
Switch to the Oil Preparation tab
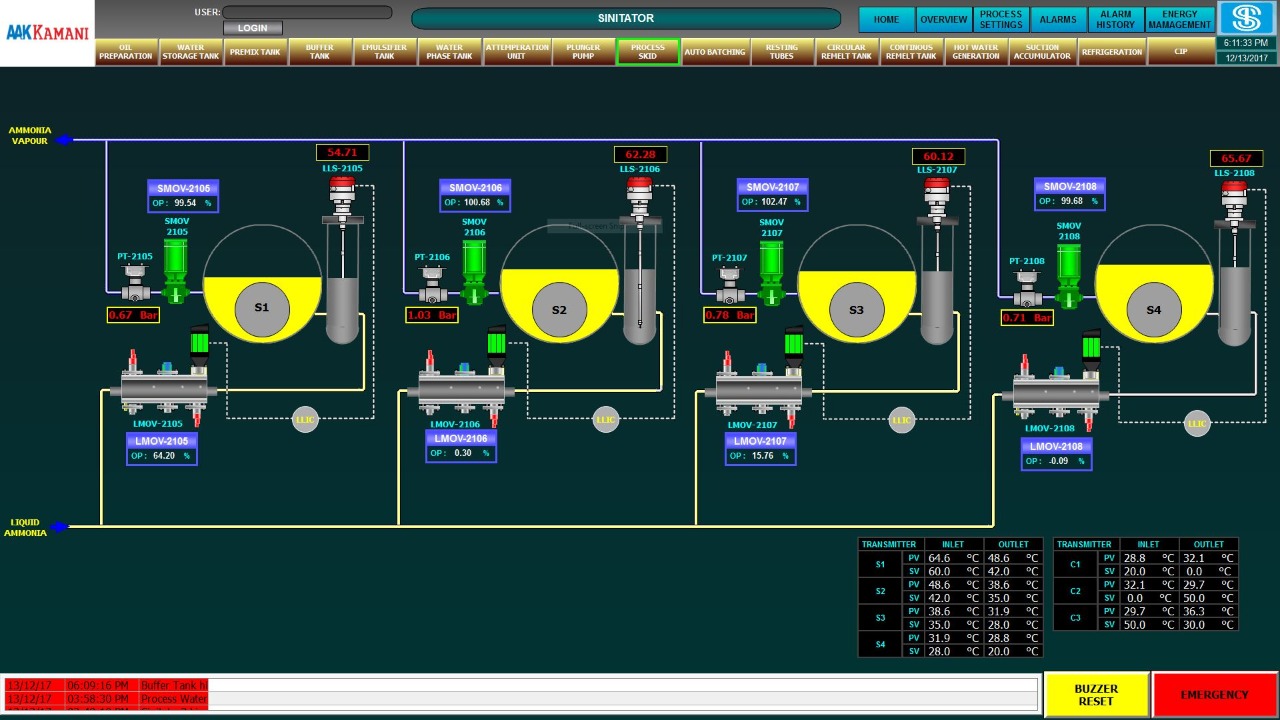126,52
